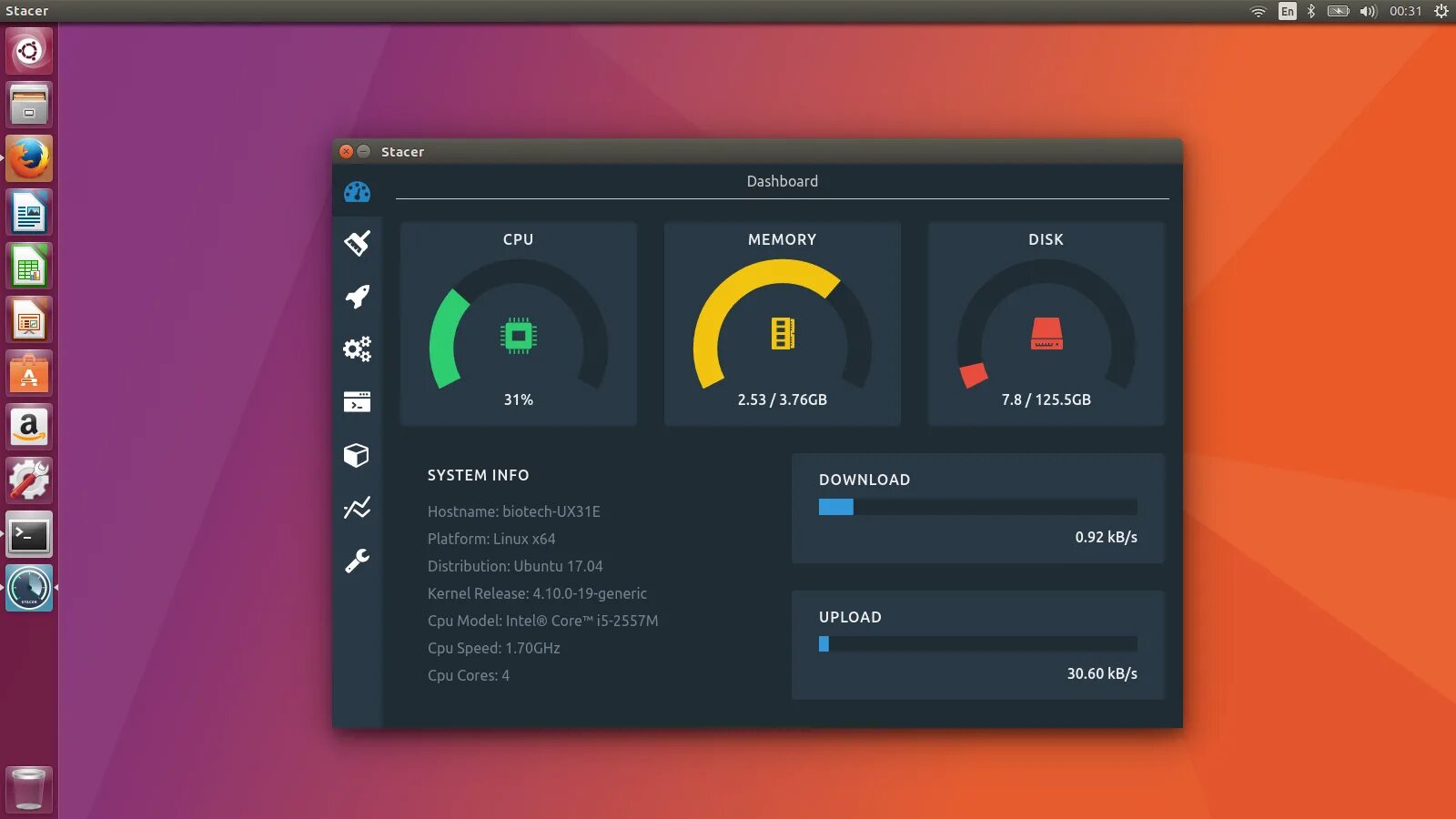1456x819 pixels.
Task: Open the session power gear menu
Action: (1441, 11)
